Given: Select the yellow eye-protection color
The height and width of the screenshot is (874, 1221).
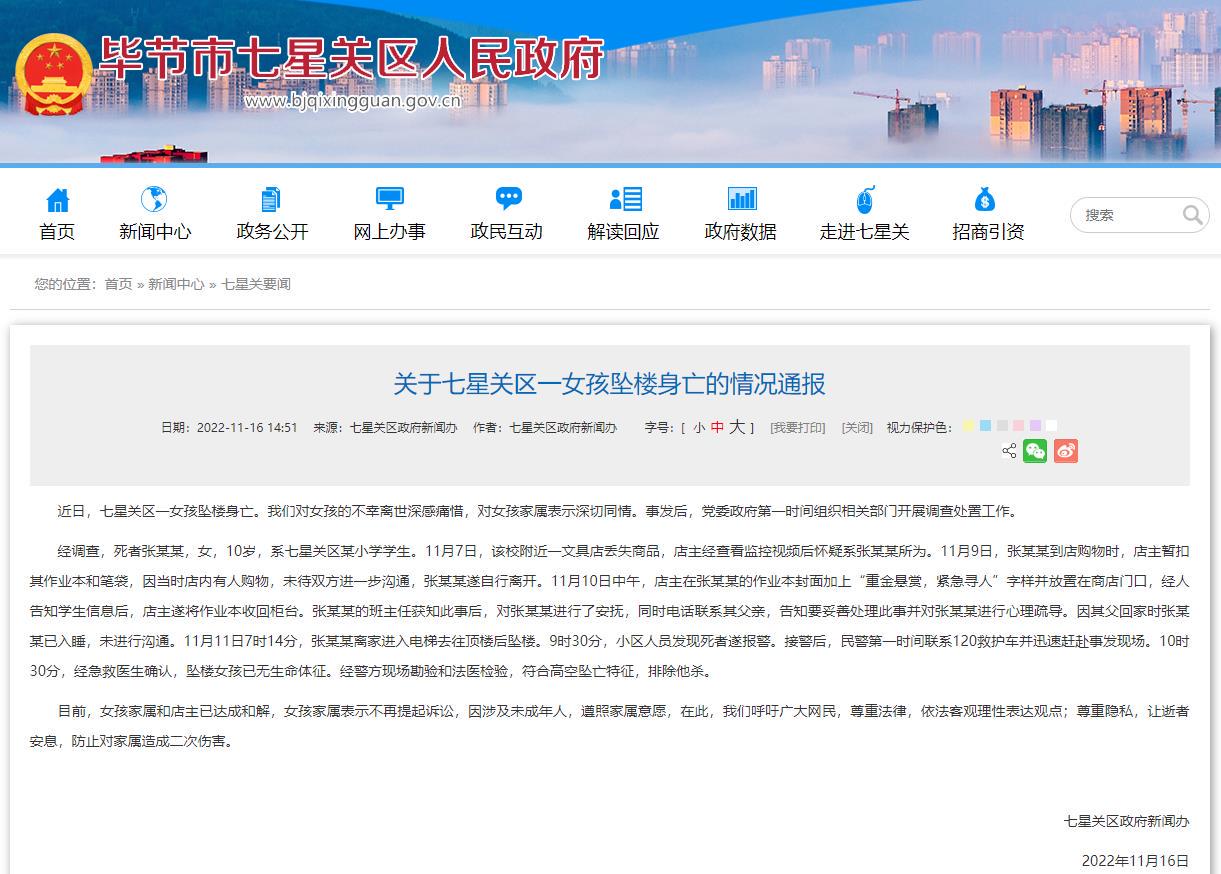Looking at the screenshot, I should click(968, 425).
